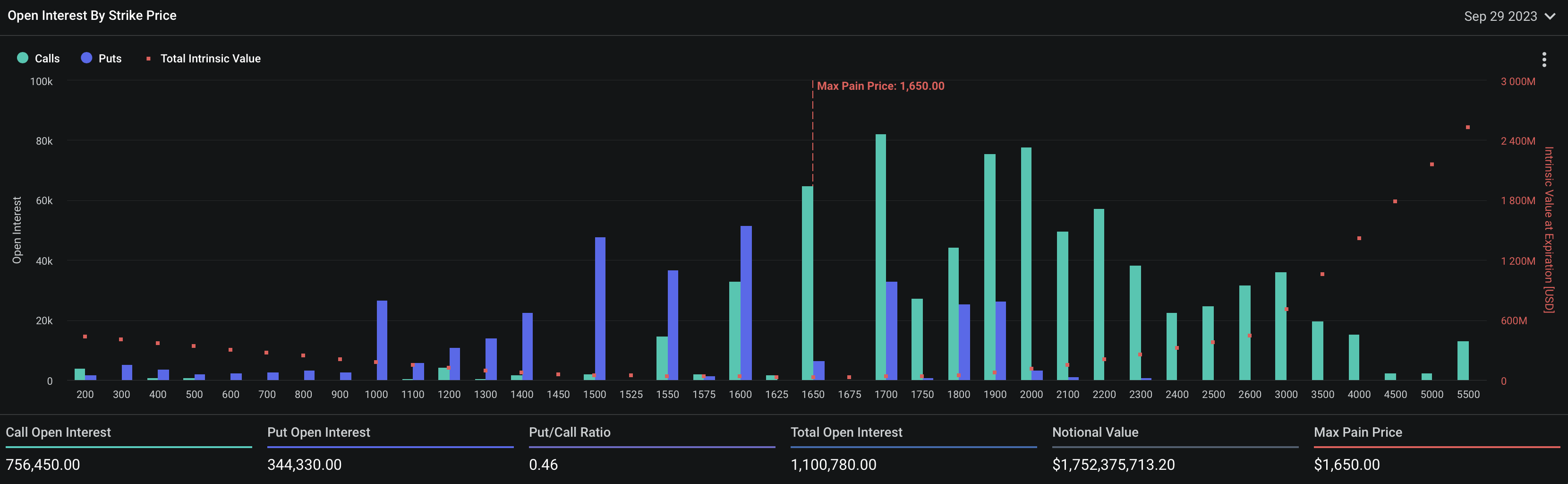
Task: Click the green Calls legend circle
Action: 23,58
